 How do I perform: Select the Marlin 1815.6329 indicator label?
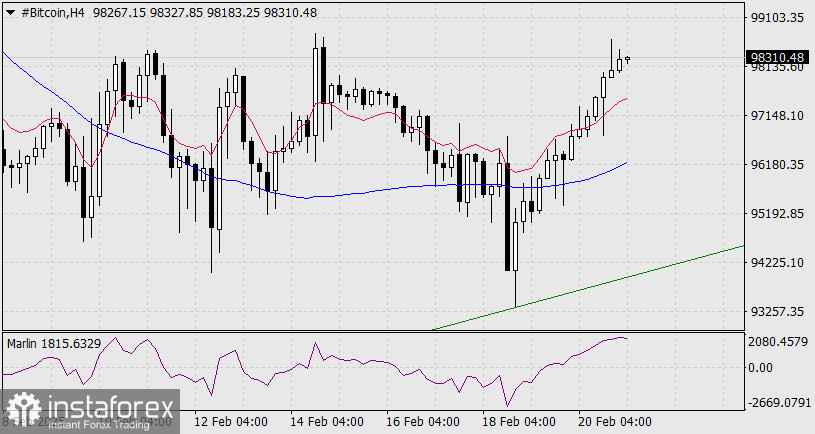click(54, 344)
